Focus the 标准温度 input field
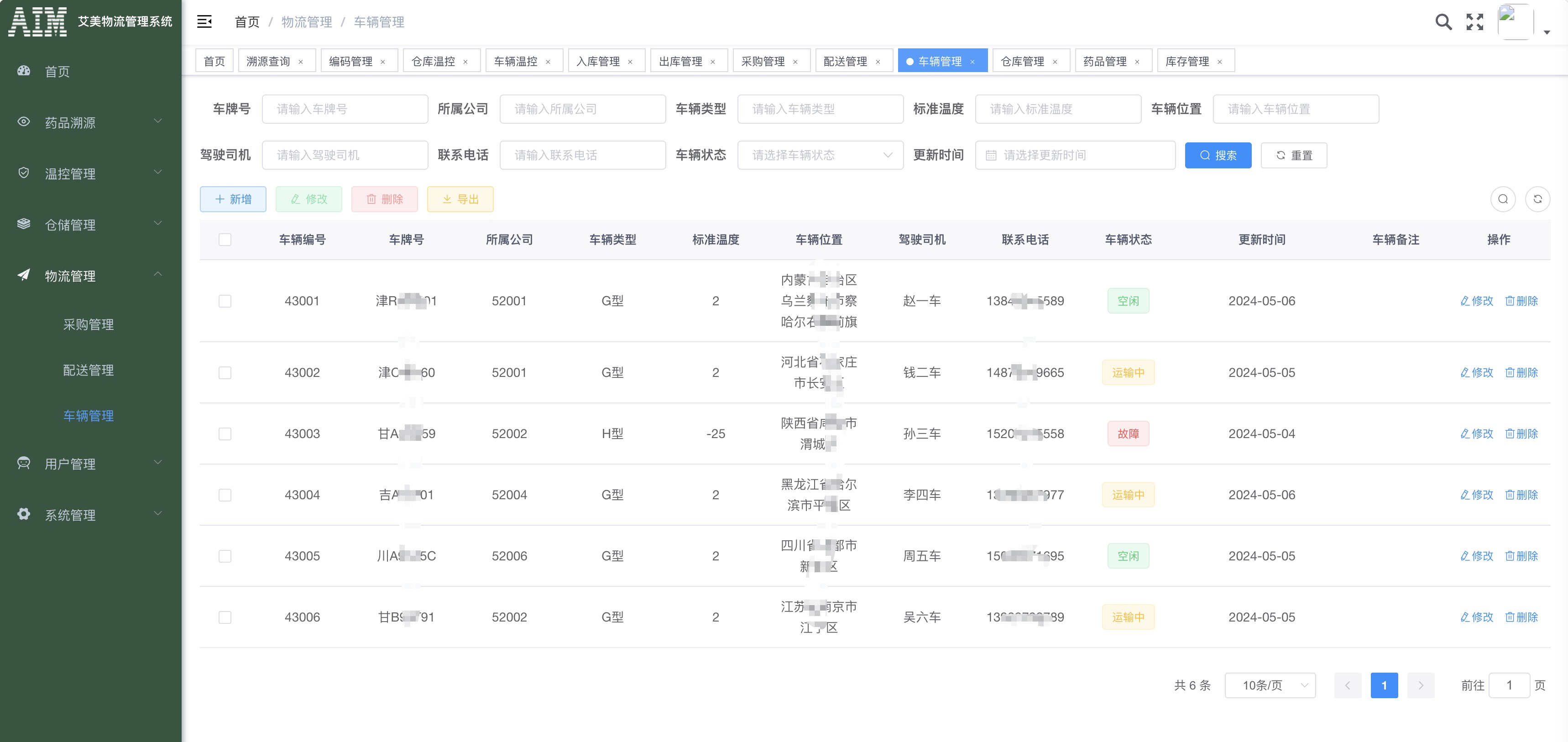Screen dimensions: 1568x742 pyautogui.click(x=1058, y=109)
